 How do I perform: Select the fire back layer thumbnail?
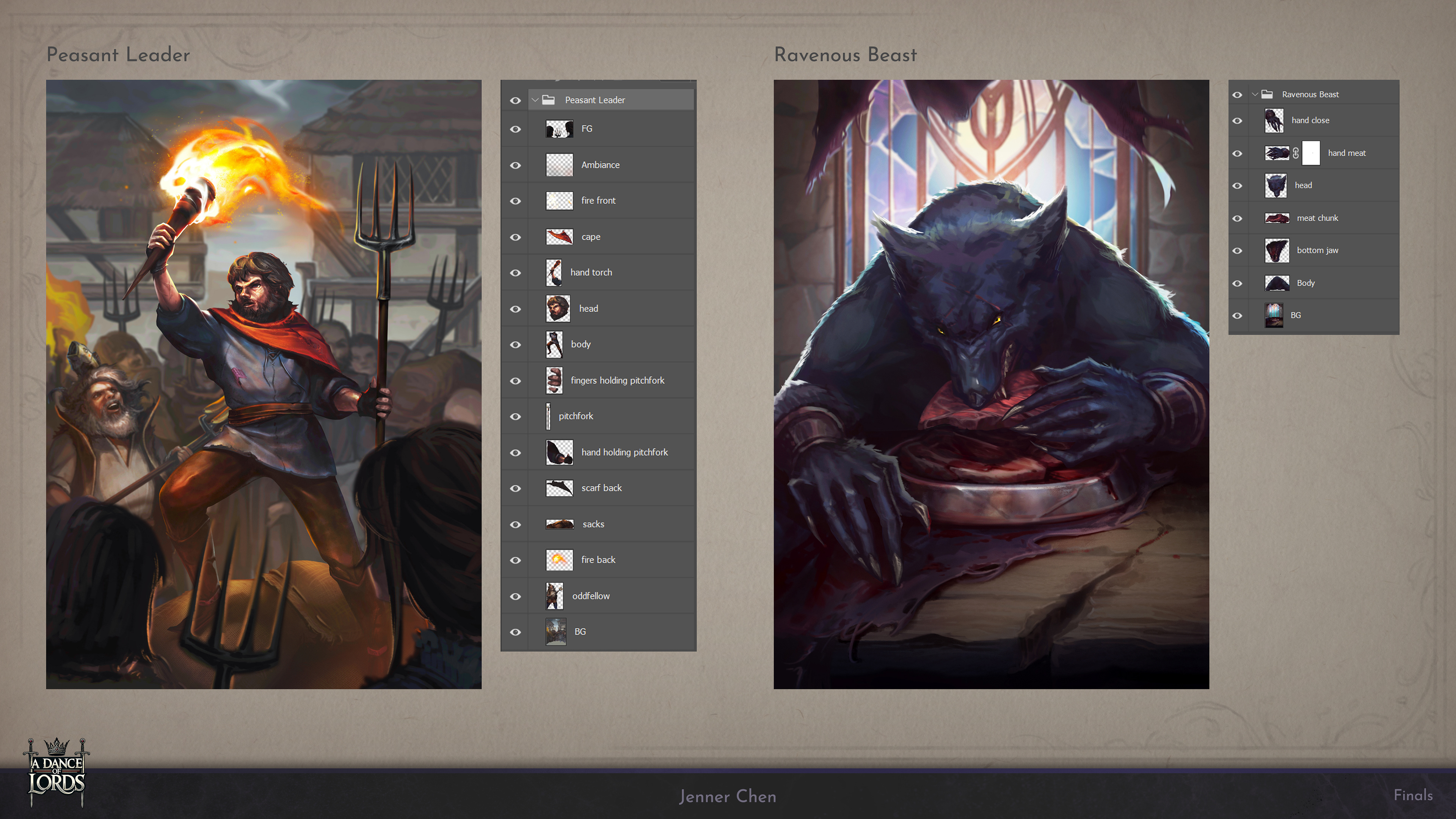pos(559,560)
